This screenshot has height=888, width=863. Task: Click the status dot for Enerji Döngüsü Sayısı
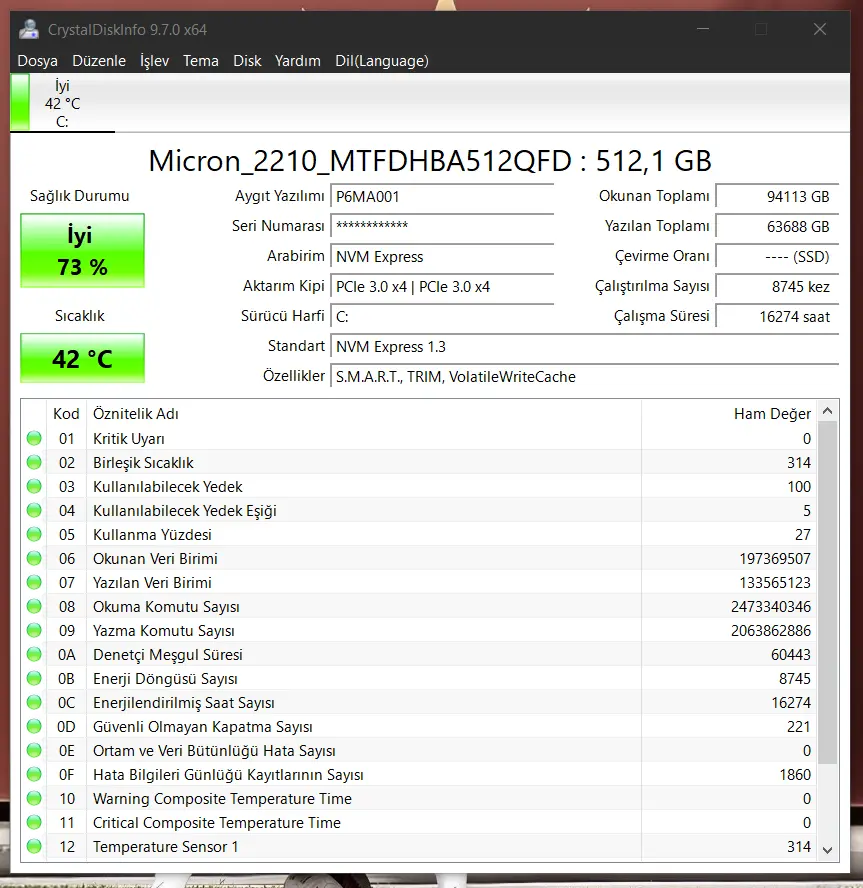click(x=34, y=678)
